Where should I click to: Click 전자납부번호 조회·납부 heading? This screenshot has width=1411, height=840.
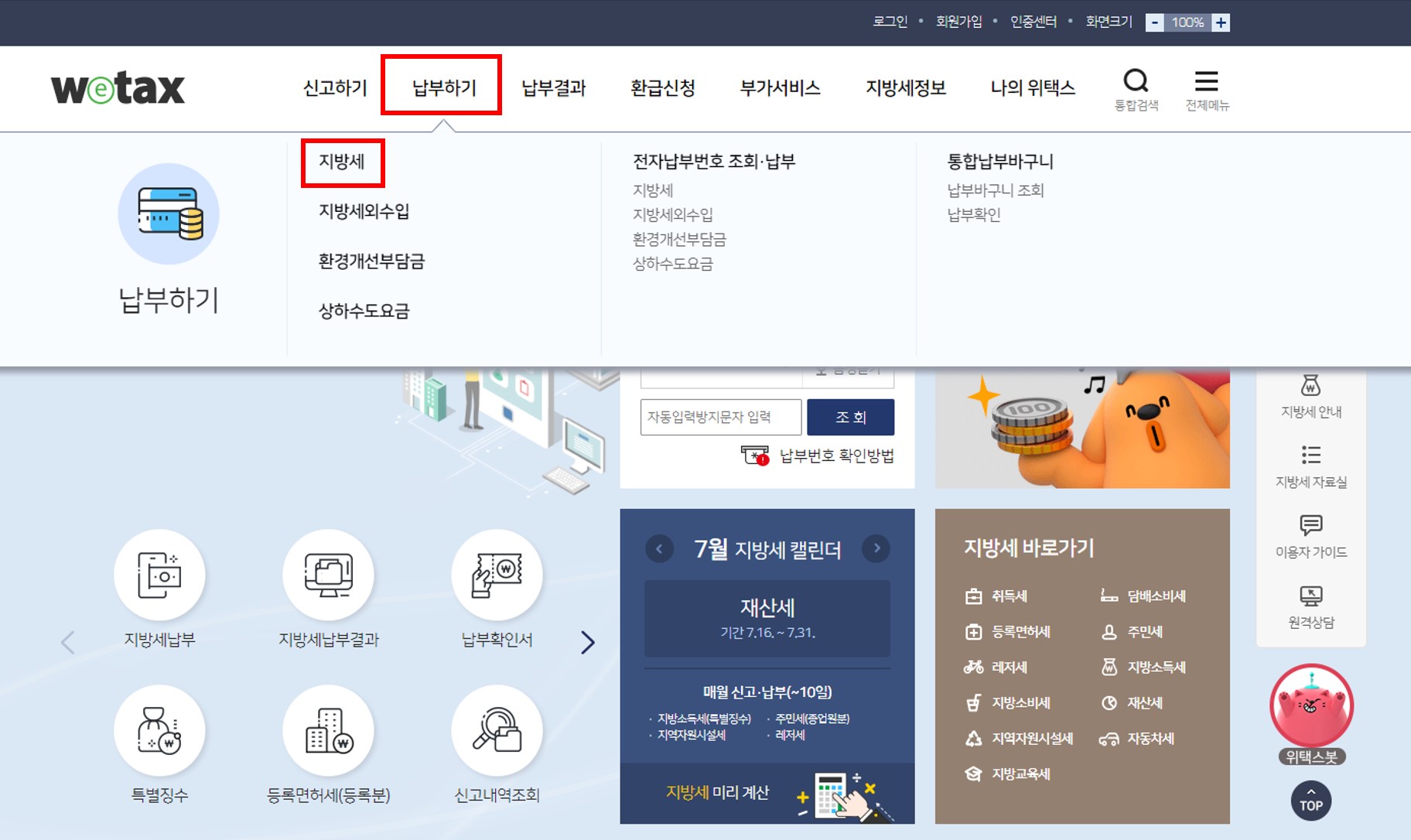click(x=714, y=162)
